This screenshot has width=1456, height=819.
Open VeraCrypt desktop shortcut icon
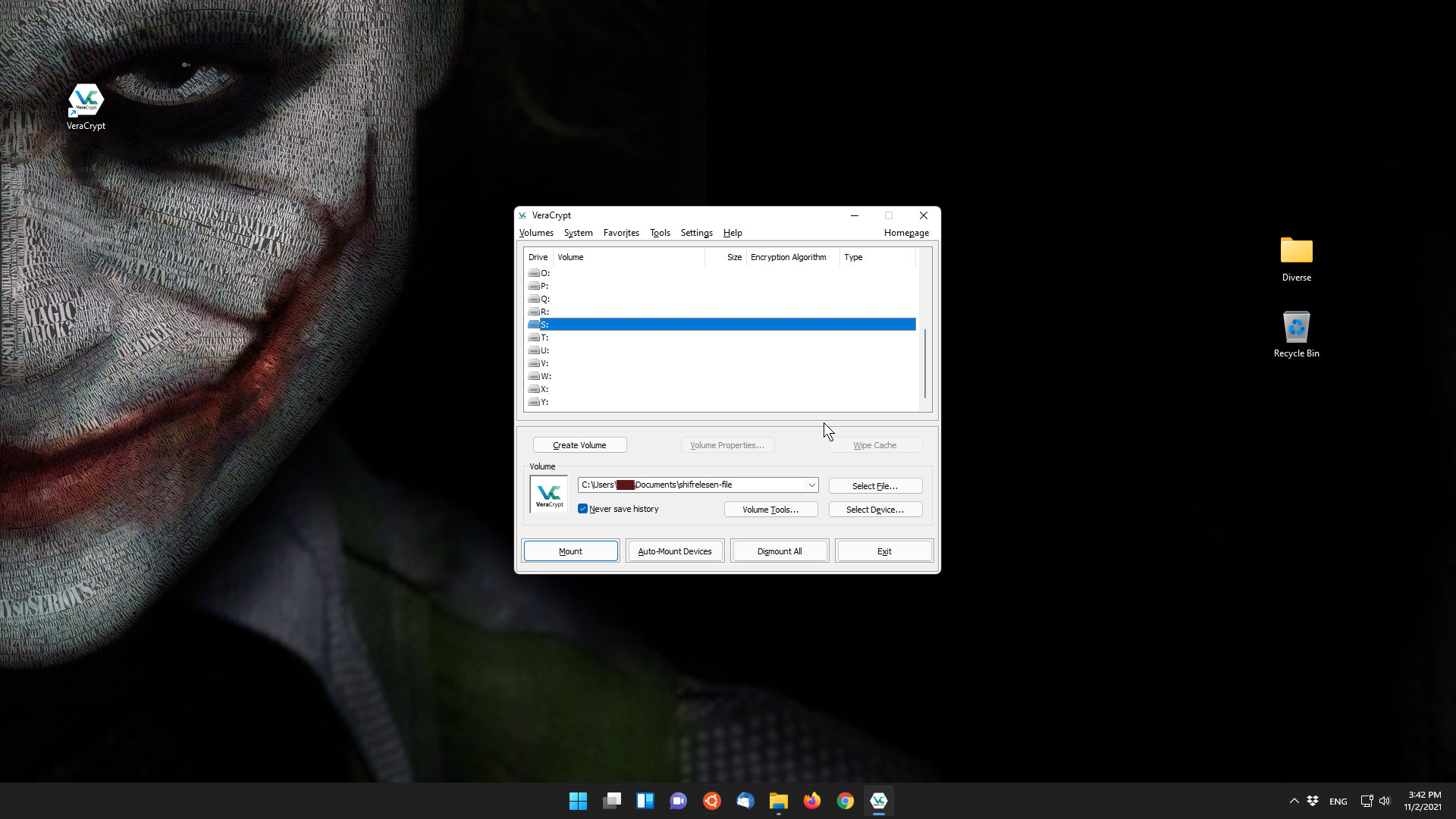coord(86,101)
